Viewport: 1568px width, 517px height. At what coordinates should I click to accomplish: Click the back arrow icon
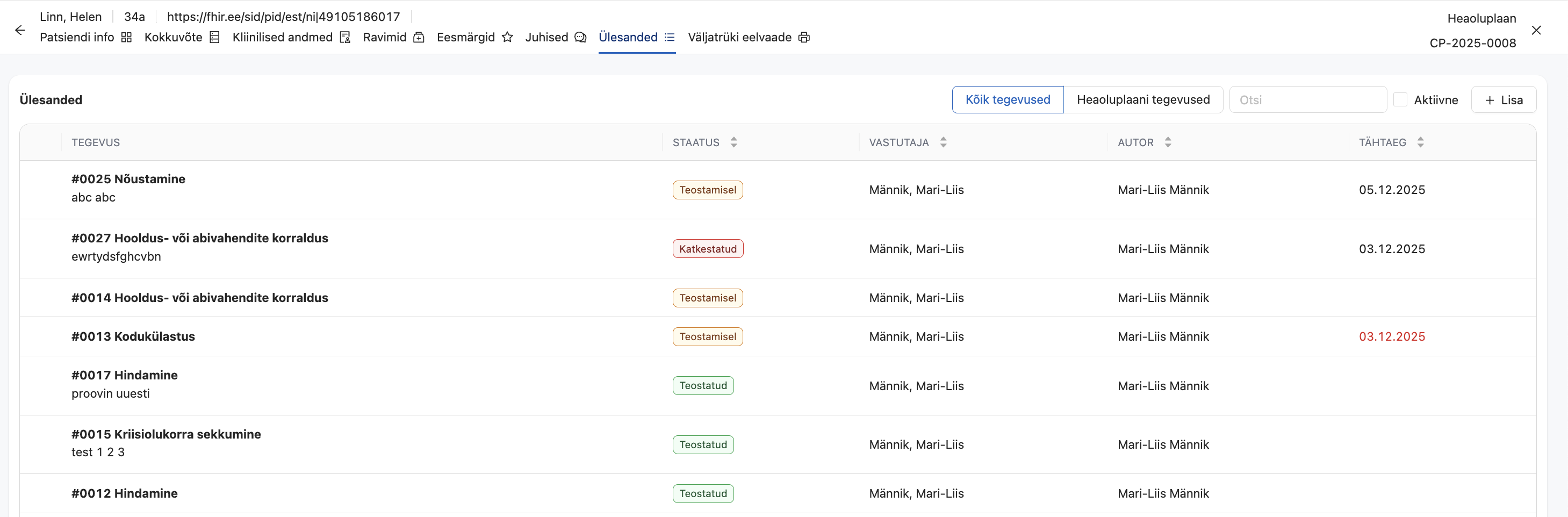tap(20, 31)
